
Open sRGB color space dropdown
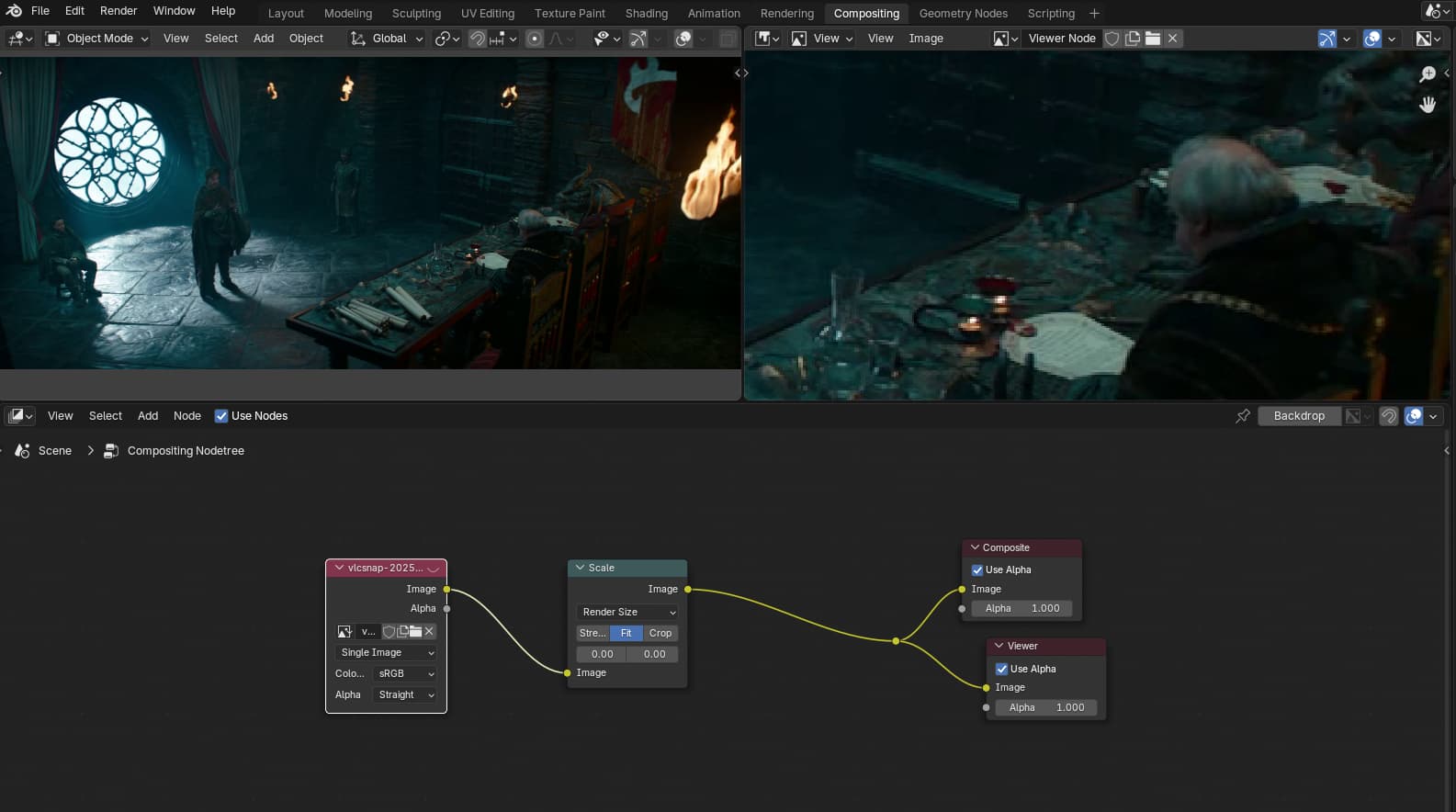(405, 673)
